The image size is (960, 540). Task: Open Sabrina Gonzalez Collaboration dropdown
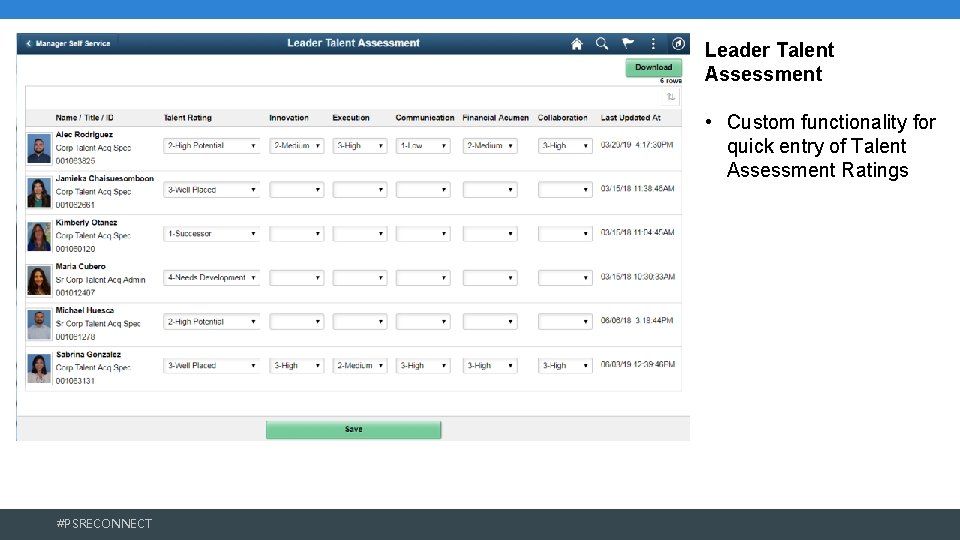[x=565, y=366]
